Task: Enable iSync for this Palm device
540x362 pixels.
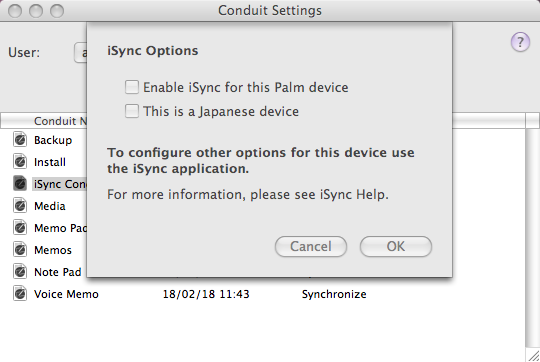Action: click(132, 87)
